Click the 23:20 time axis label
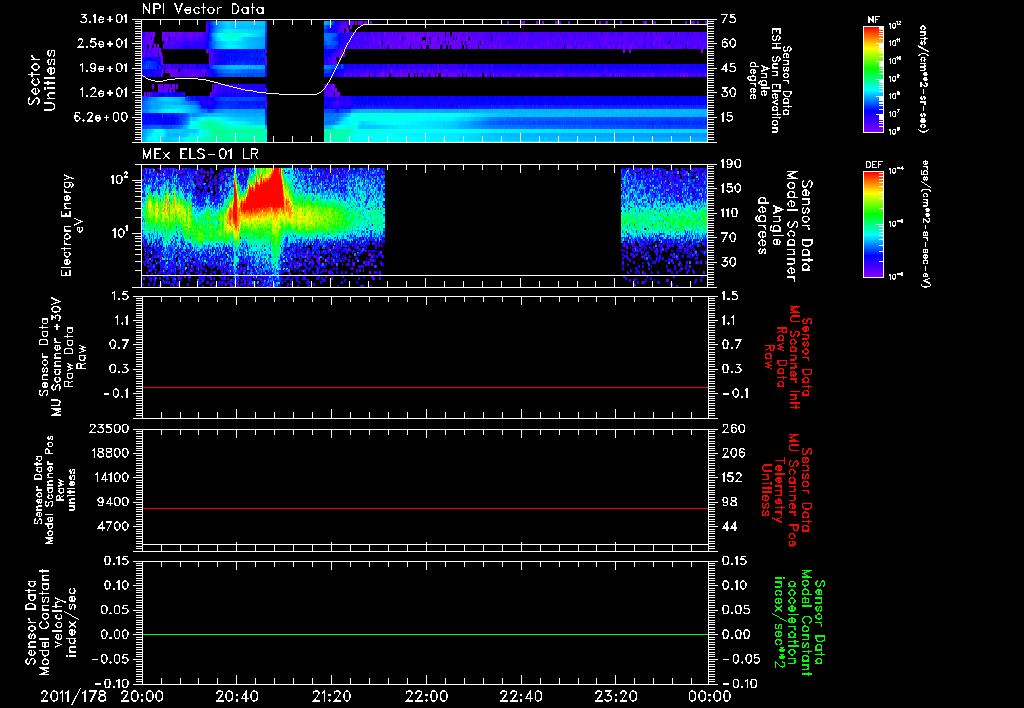Image resolution: width=1024 pixels, height=708 pixels. coord(615,696)
